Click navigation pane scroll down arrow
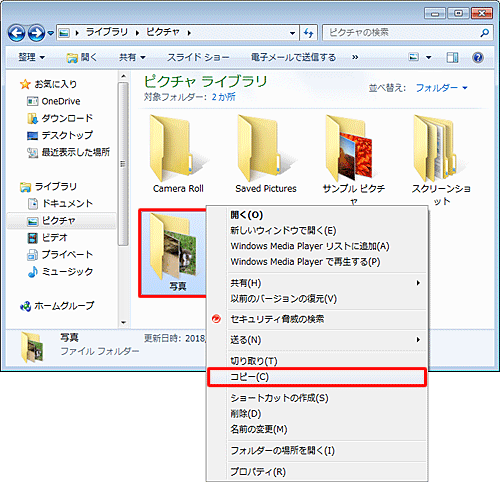This screenshot has width=500, height=482. coord(123,322)
